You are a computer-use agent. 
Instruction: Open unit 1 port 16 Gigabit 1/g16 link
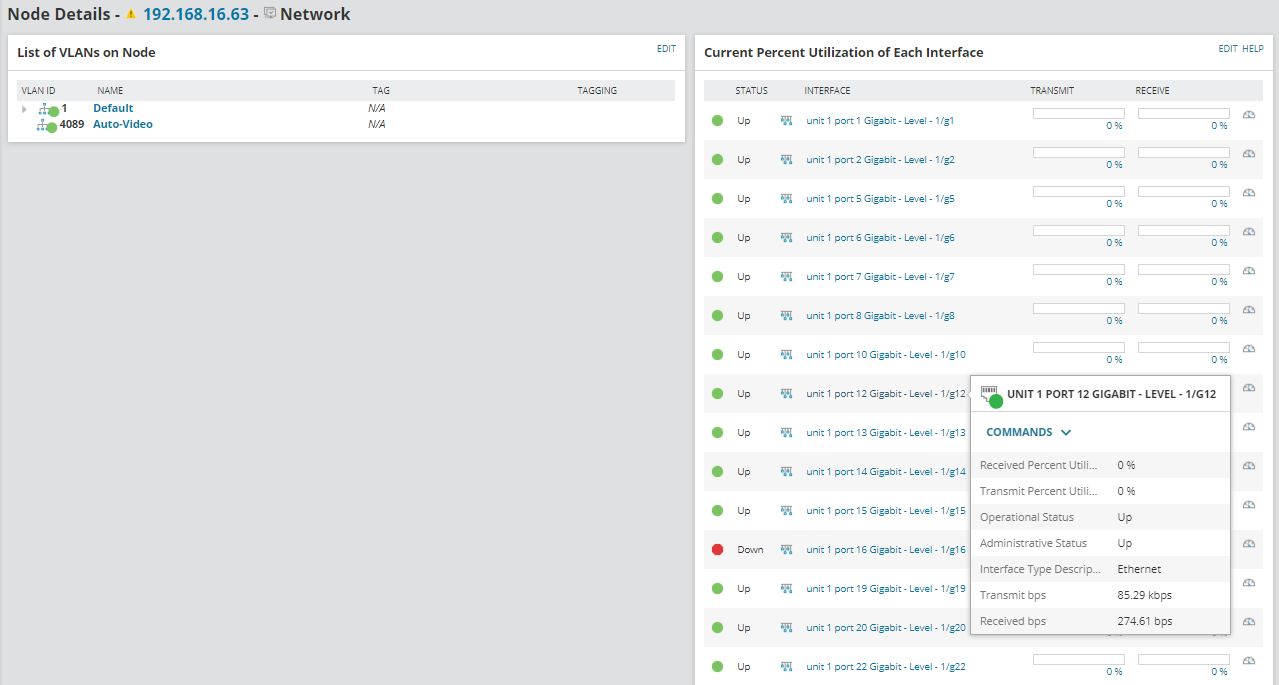pyautogui.click(x=886, y=550)
